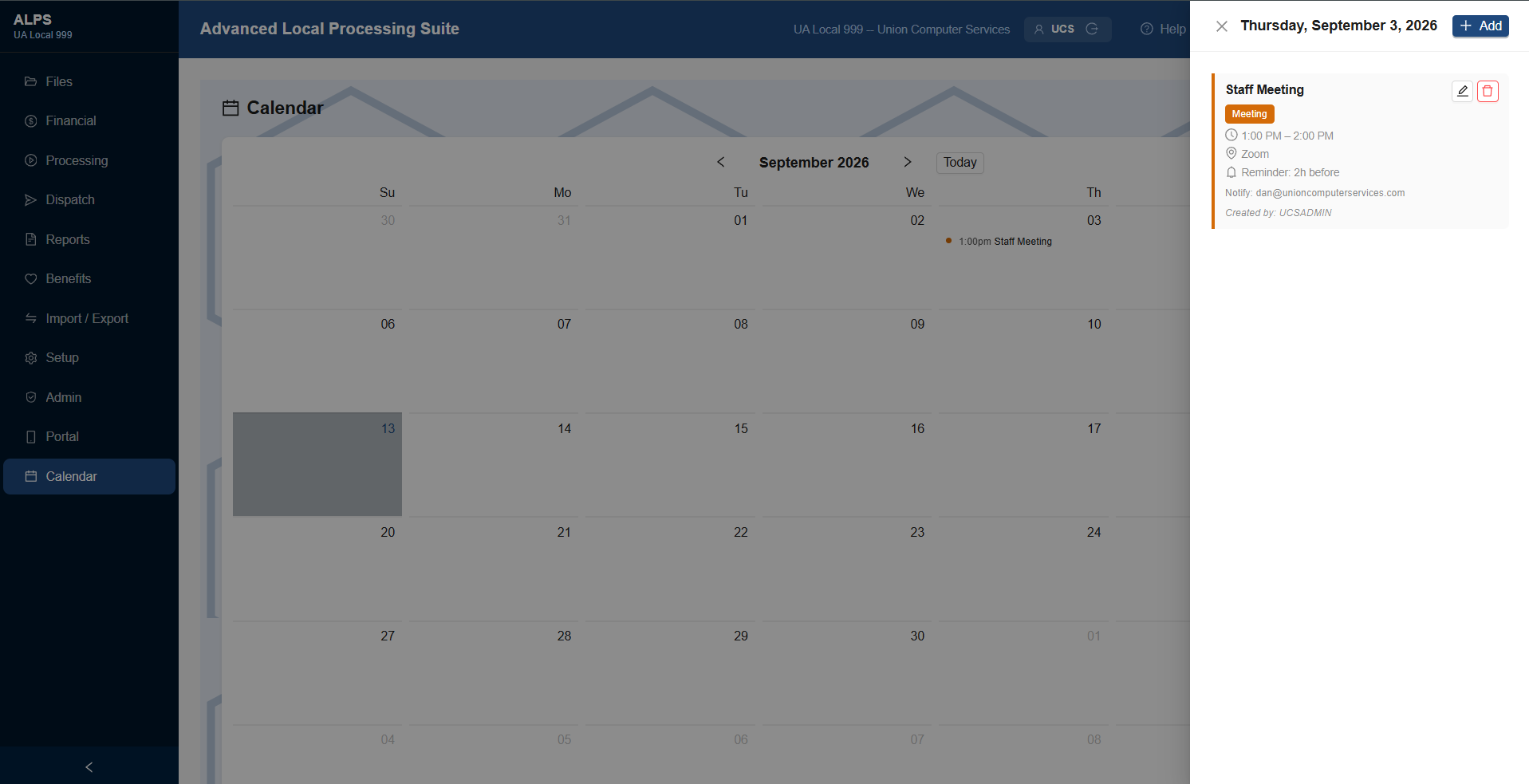Click the Zoom location pin icon

pyautogui.click(x=1231, y=153)
